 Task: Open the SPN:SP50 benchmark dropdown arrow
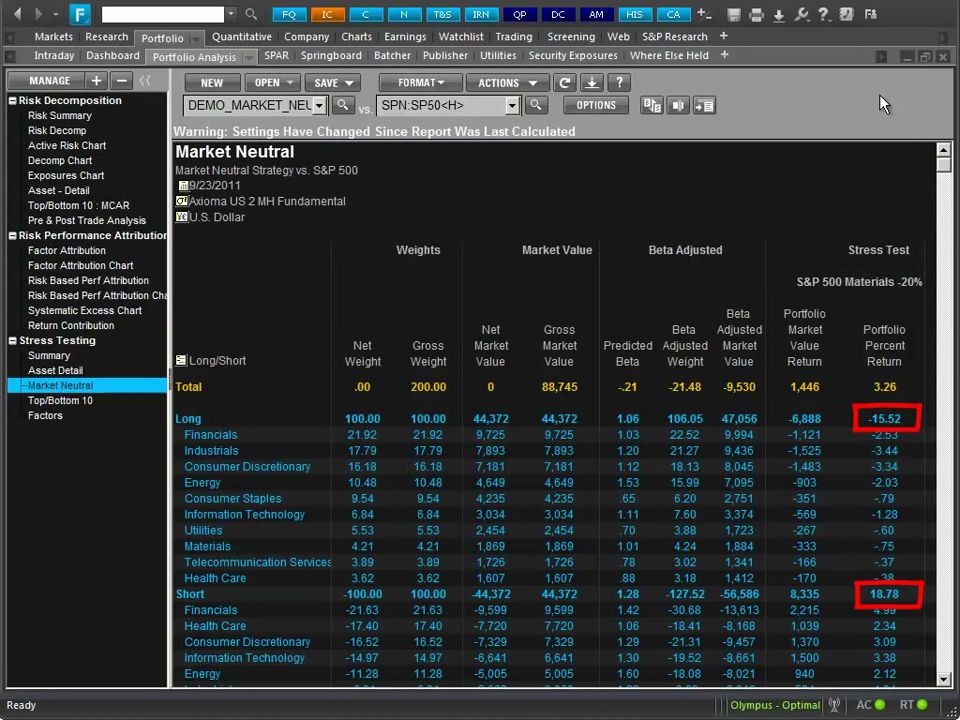click(512, 106)
